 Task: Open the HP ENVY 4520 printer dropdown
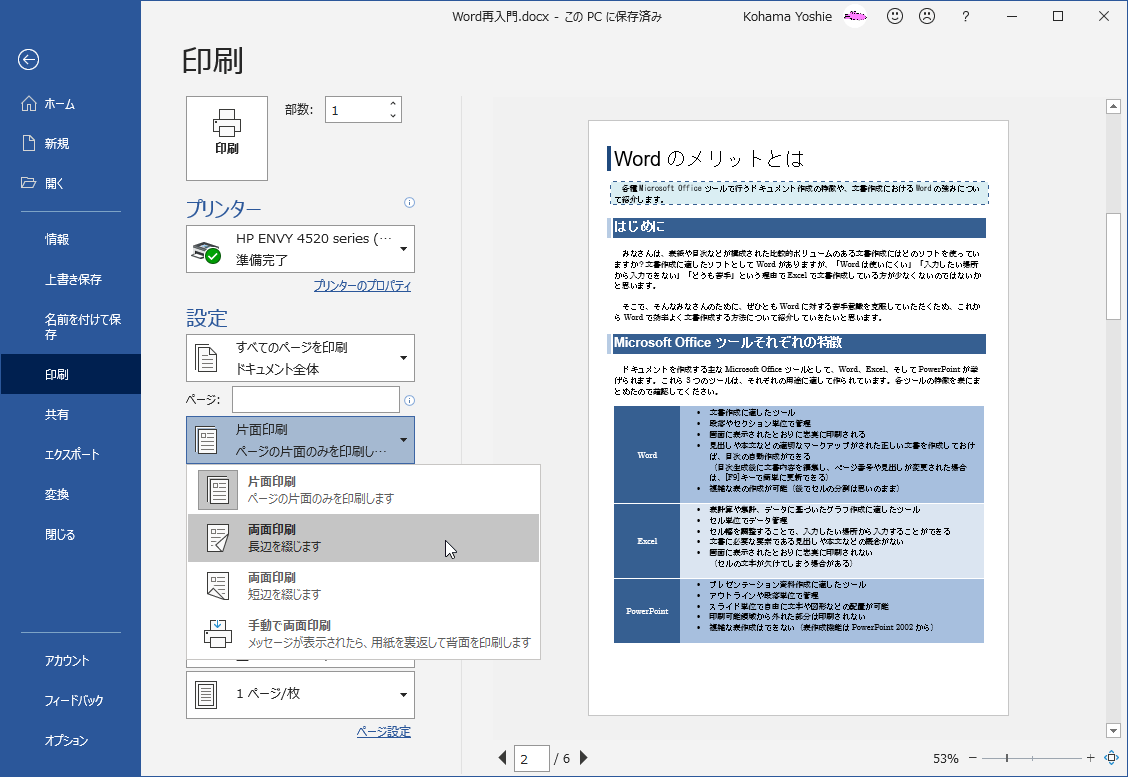[300, 249]
